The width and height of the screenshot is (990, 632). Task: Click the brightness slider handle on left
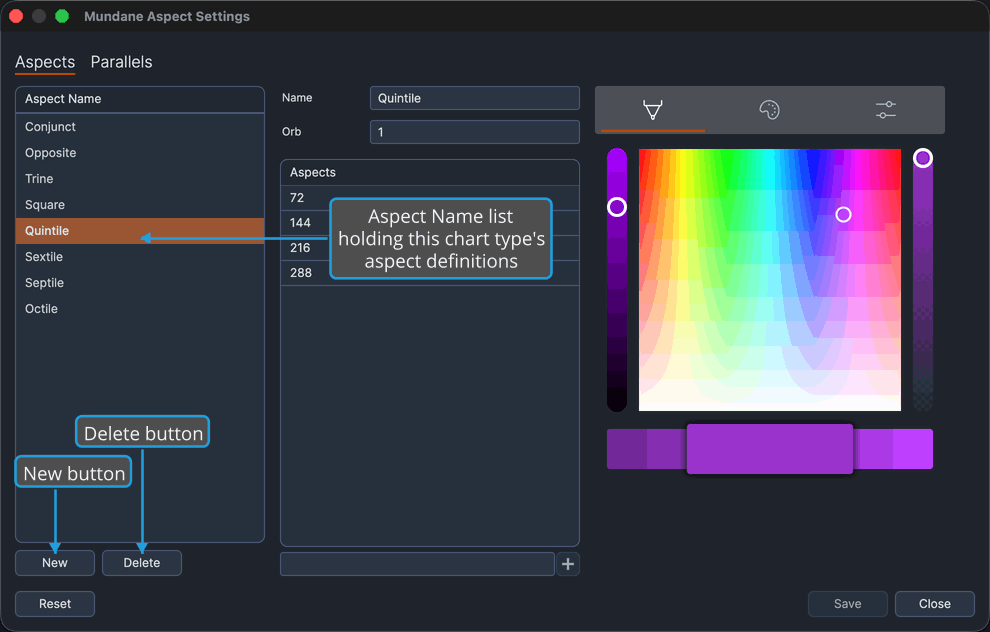coord(617,207)
